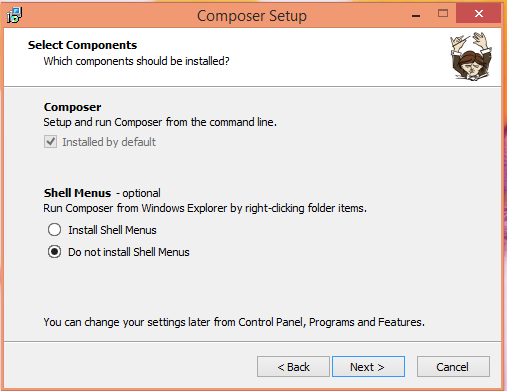Click the bold 'Composer' section heading

72,107
